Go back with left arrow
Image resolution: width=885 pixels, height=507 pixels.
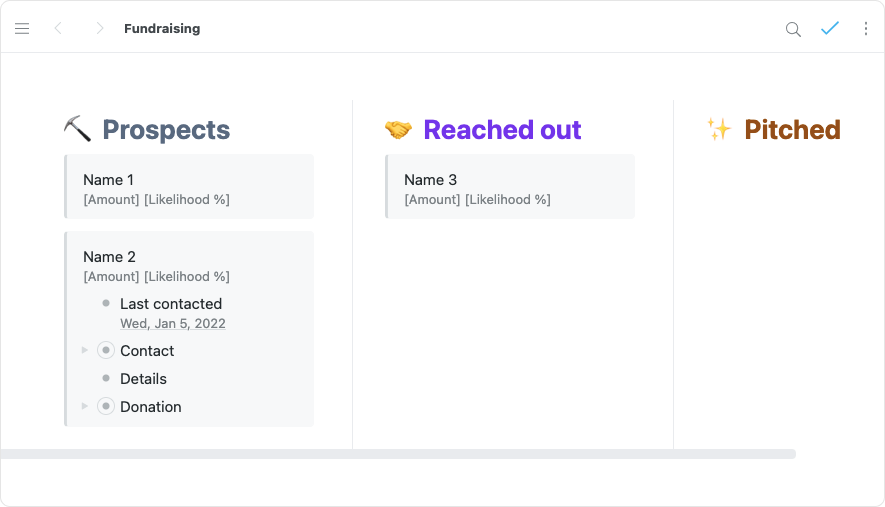click(x=58, y=29)
